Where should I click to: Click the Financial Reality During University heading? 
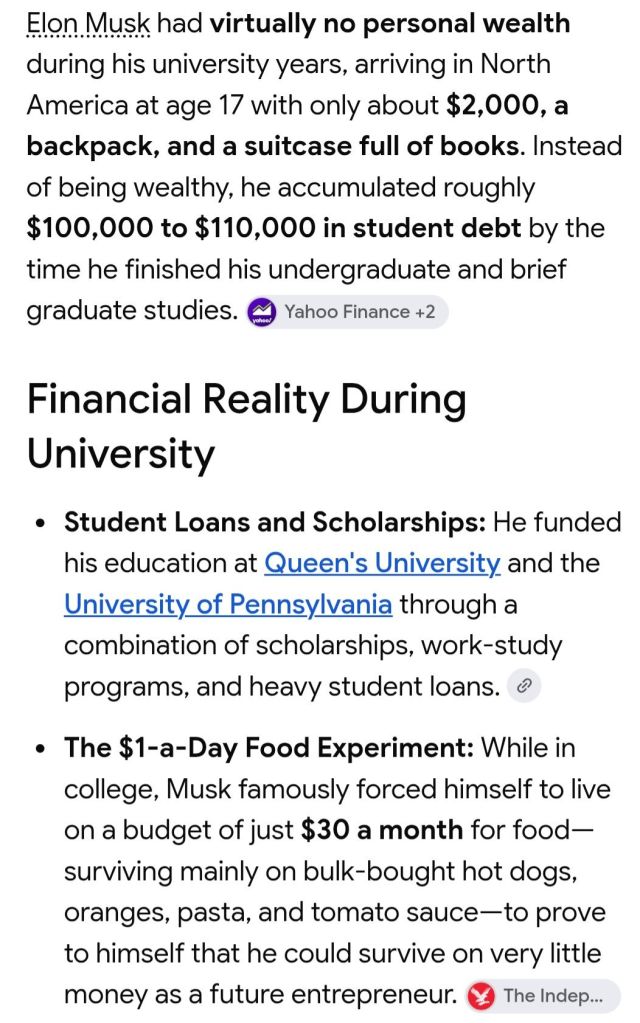click(x=247, y=426)
